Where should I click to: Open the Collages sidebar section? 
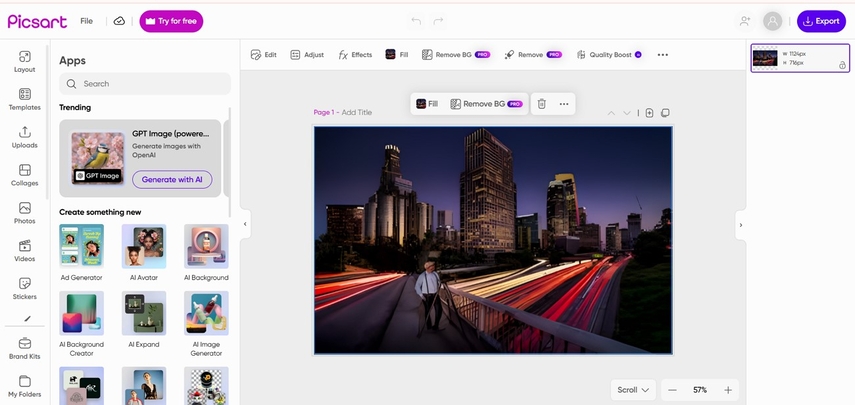(25, 175)
